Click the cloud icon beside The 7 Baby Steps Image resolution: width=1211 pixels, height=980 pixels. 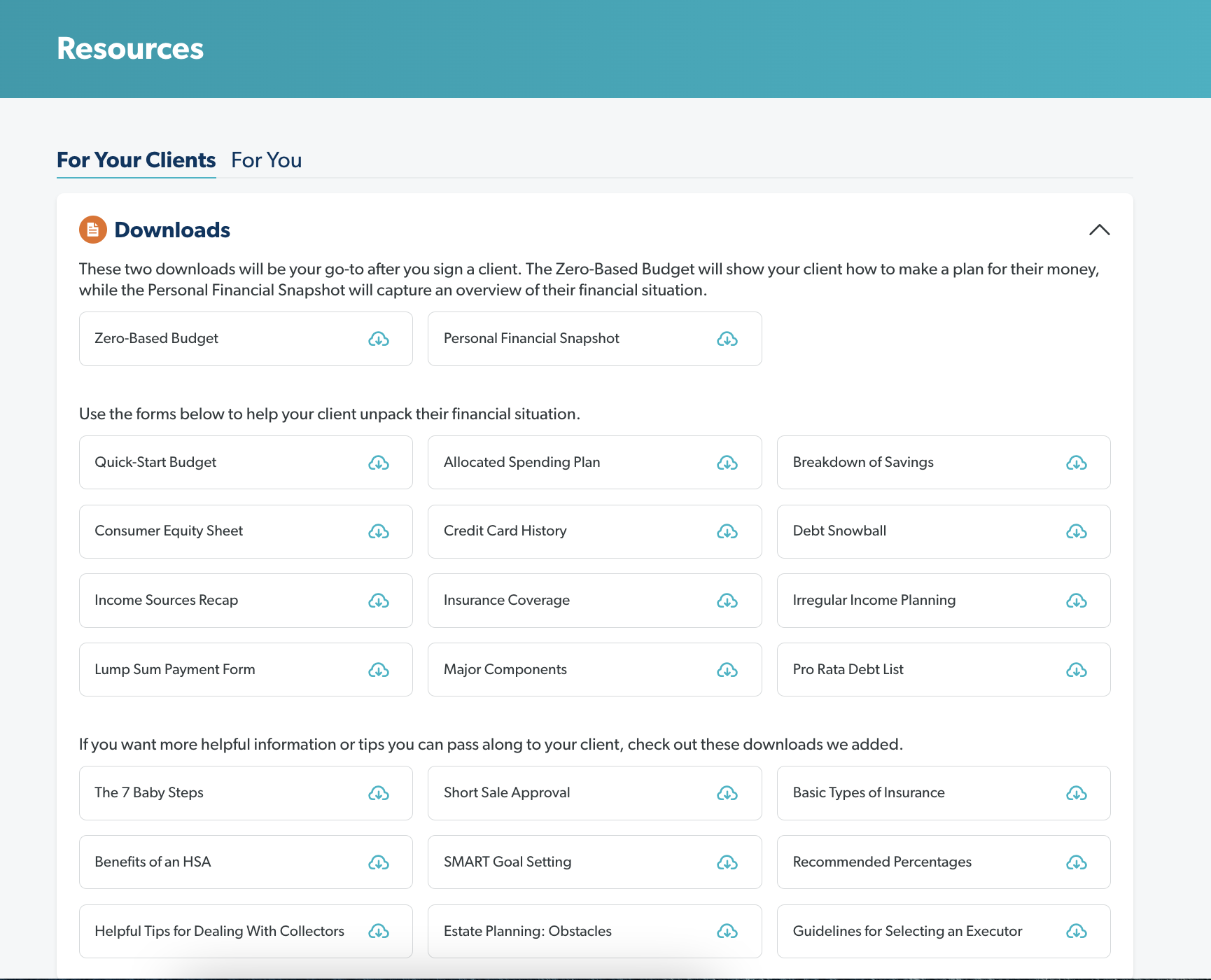[x=379, y=793]
